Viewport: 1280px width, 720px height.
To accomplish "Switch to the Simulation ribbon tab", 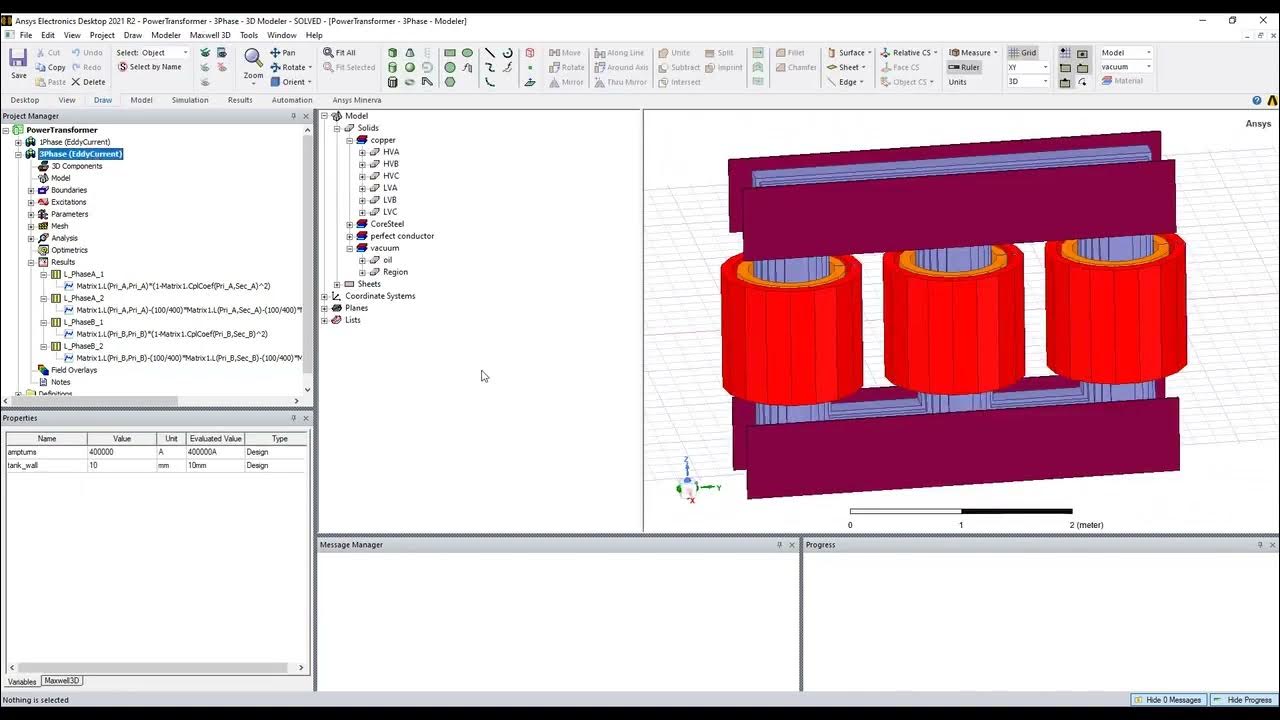I will click(190, 100).
